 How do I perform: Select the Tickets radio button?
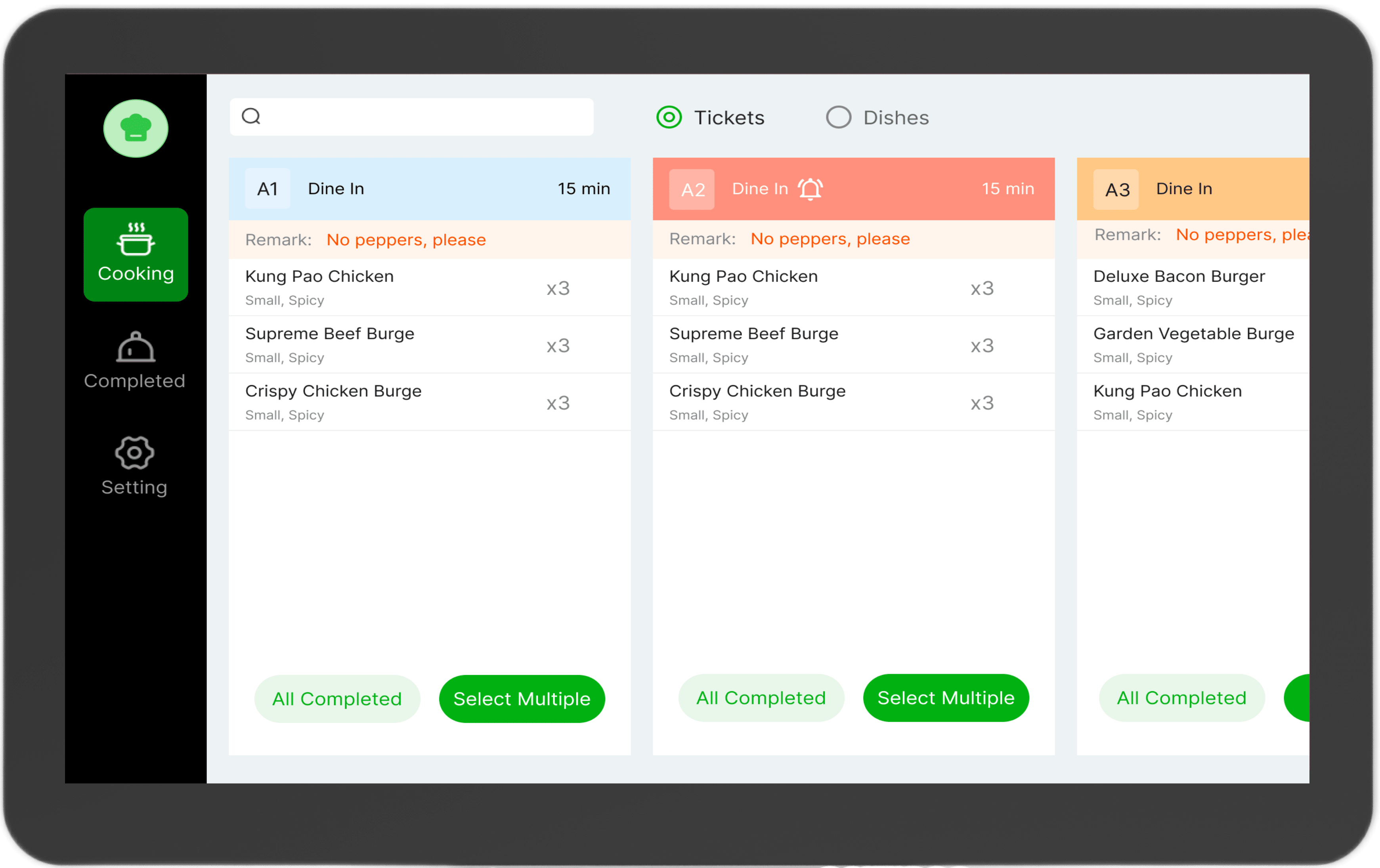point(669,117)
